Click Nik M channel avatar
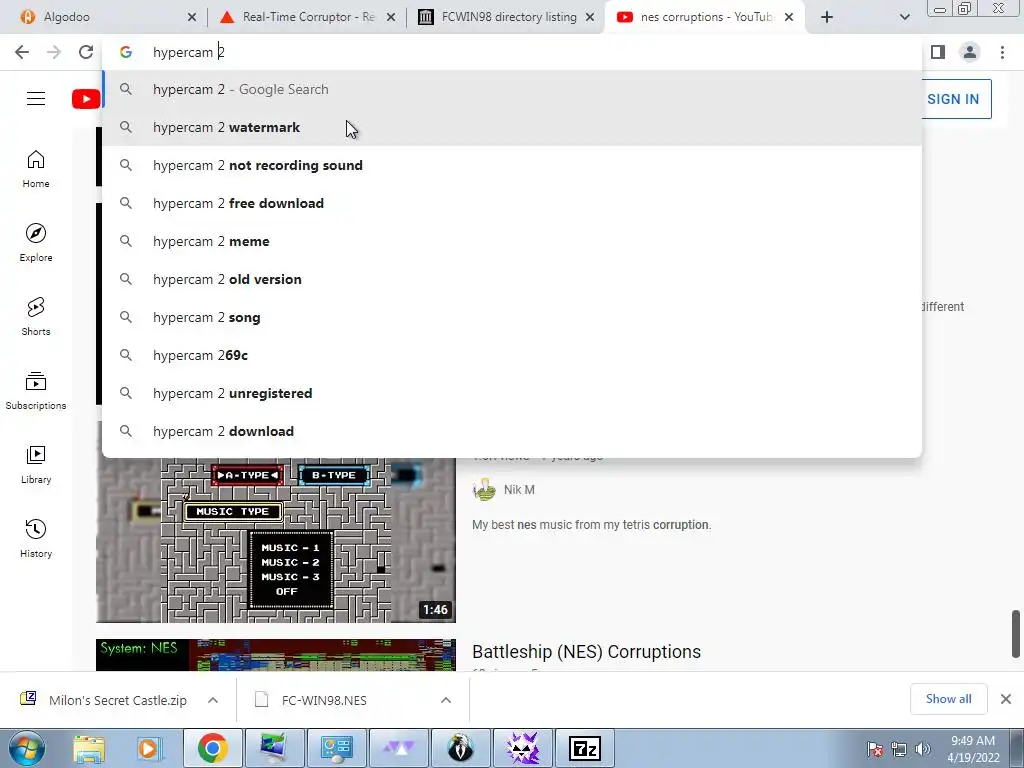 click(484, 490)
